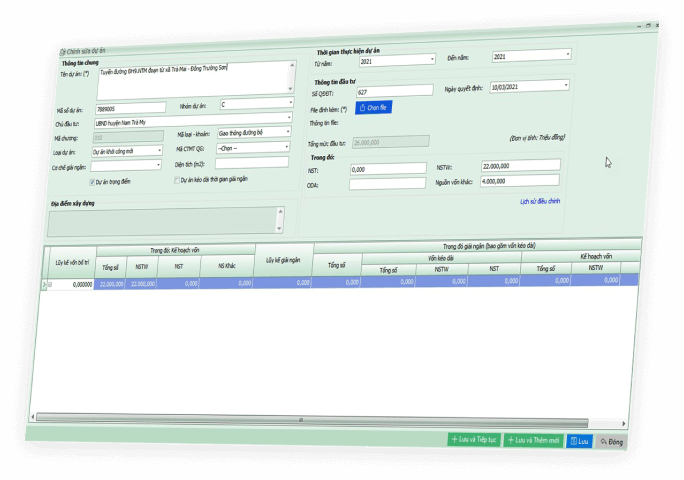Click 'Lưu và Thêm mới' button
This screenshot has width=684, height=480.
click(x=532, y=440)
